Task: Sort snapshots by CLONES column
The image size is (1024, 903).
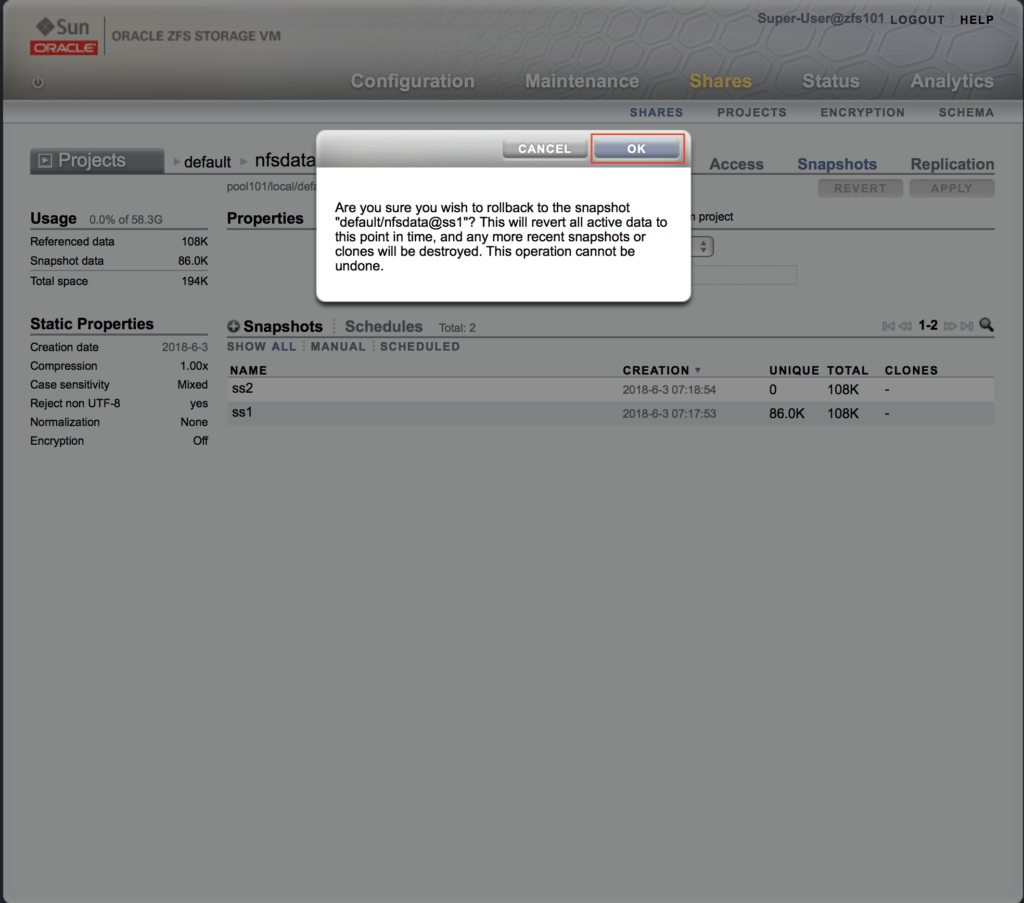Action: [912, 370]
